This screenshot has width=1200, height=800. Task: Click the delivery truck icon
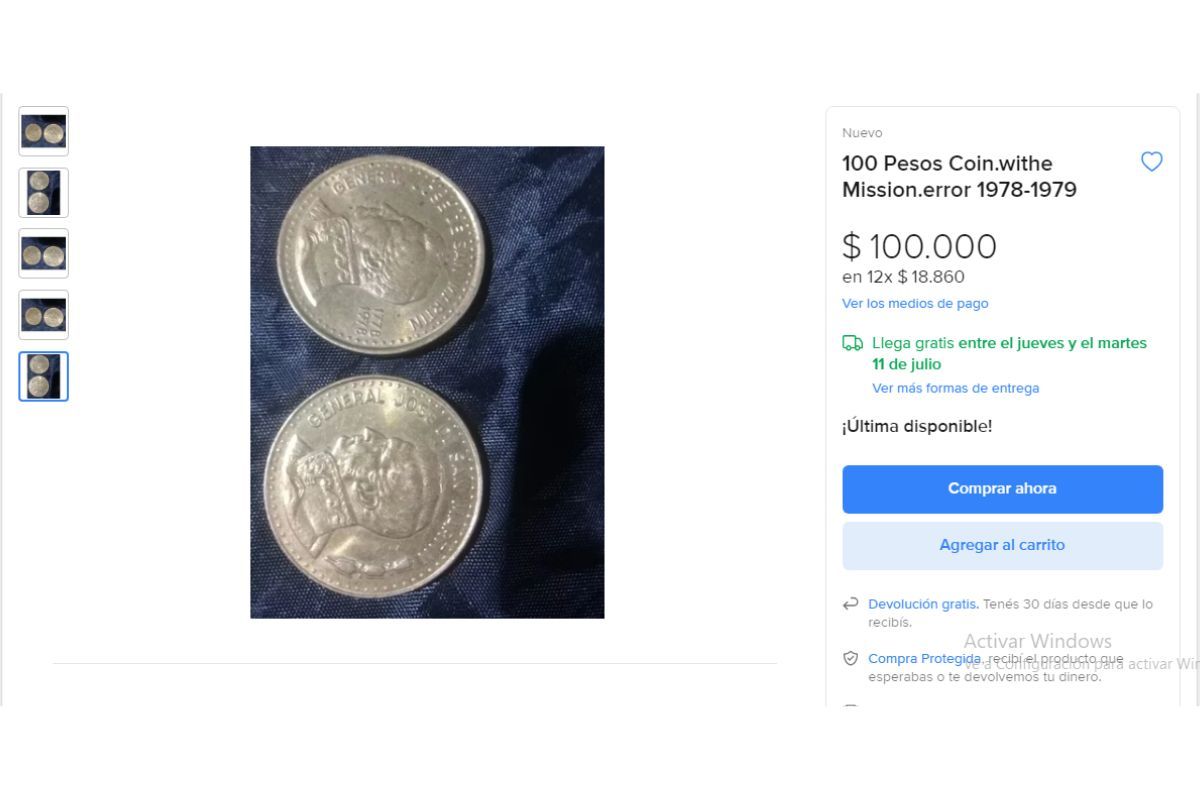coord(852,343)
